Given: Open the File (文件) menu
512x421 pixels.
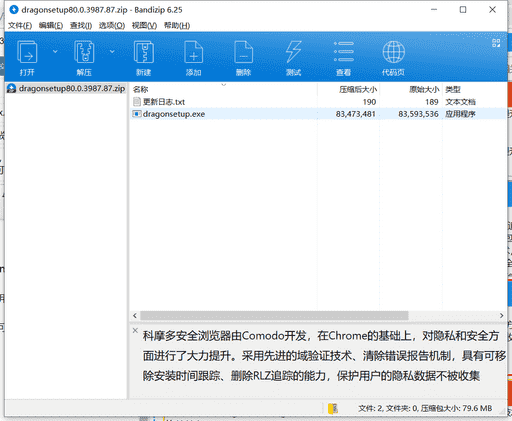Looking at the screenshot, I should (x=20, y=26).
